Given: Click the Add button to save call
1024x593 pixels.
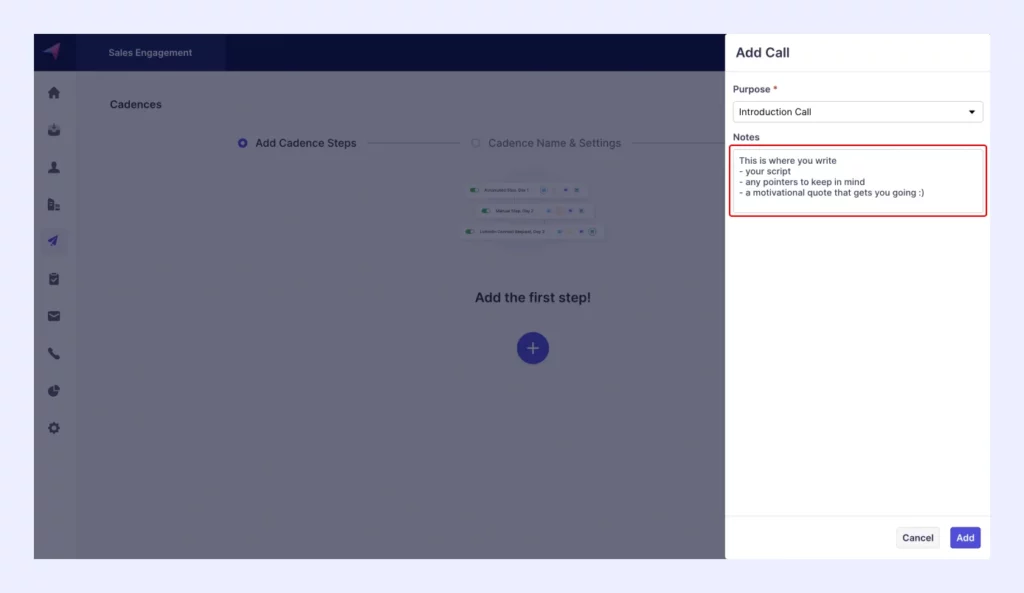Looking at the screenshot, I should pos(964,538).
